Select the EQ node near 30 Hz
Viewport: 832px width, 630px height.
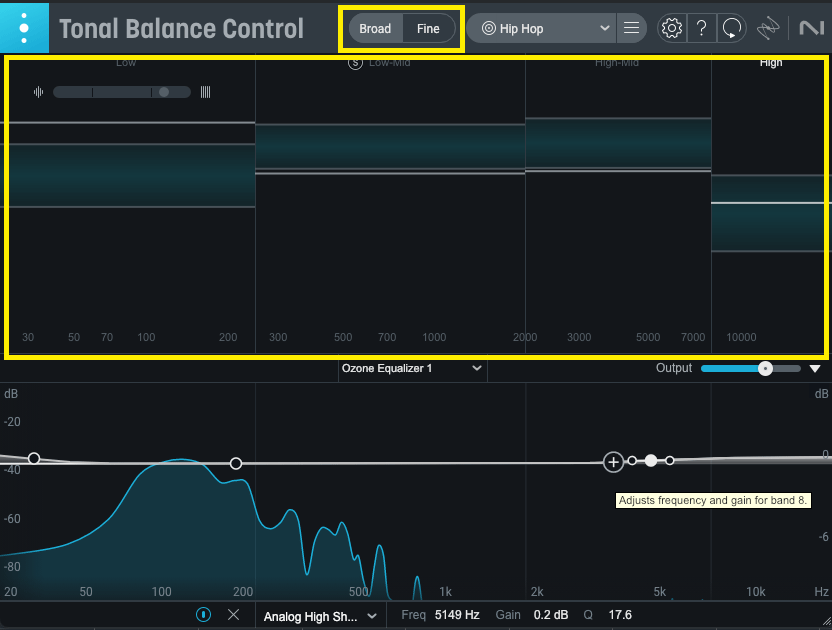34,458
